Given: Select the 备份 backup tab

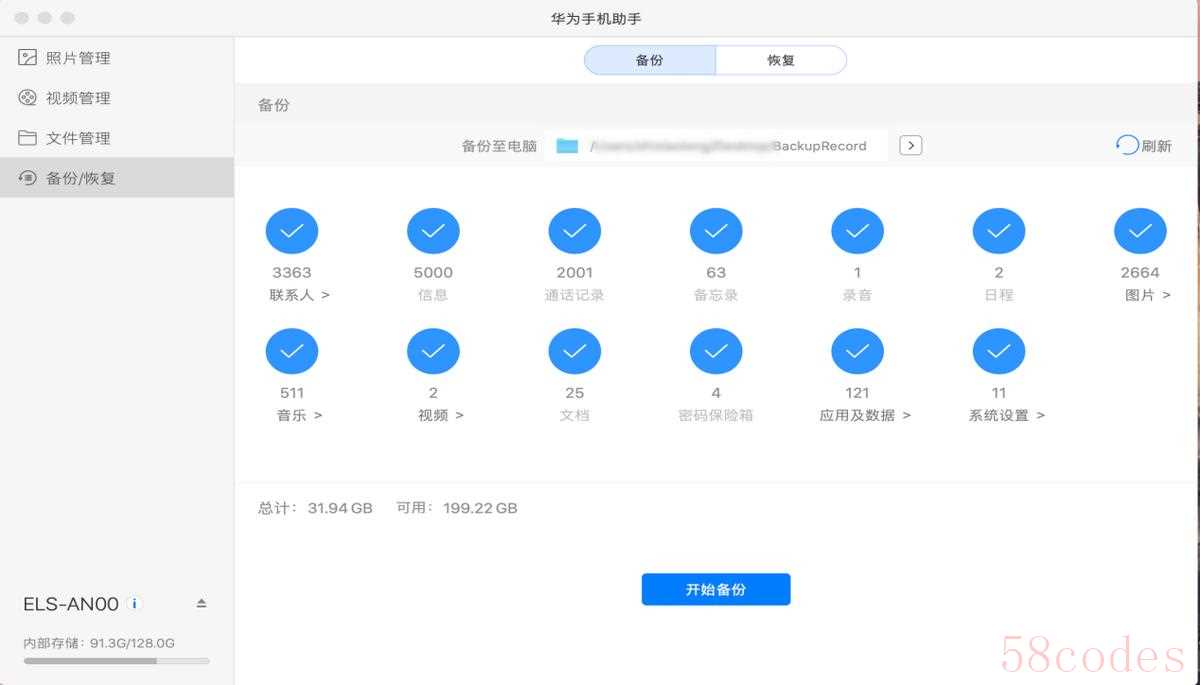Looking at the screenshot, I should coord(650,60).
